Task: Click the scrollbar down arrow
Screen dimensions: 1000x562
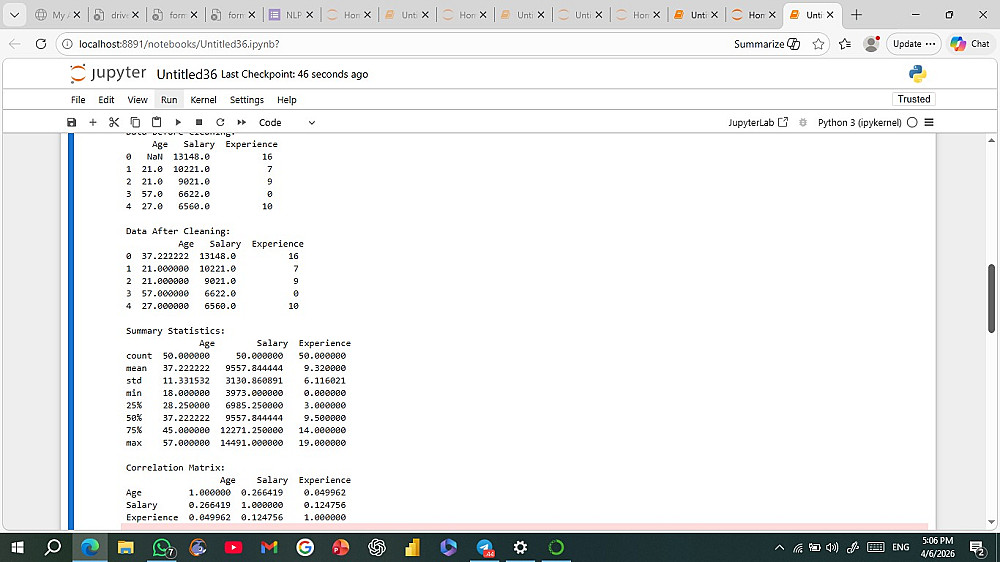Action: click(991, 522)
